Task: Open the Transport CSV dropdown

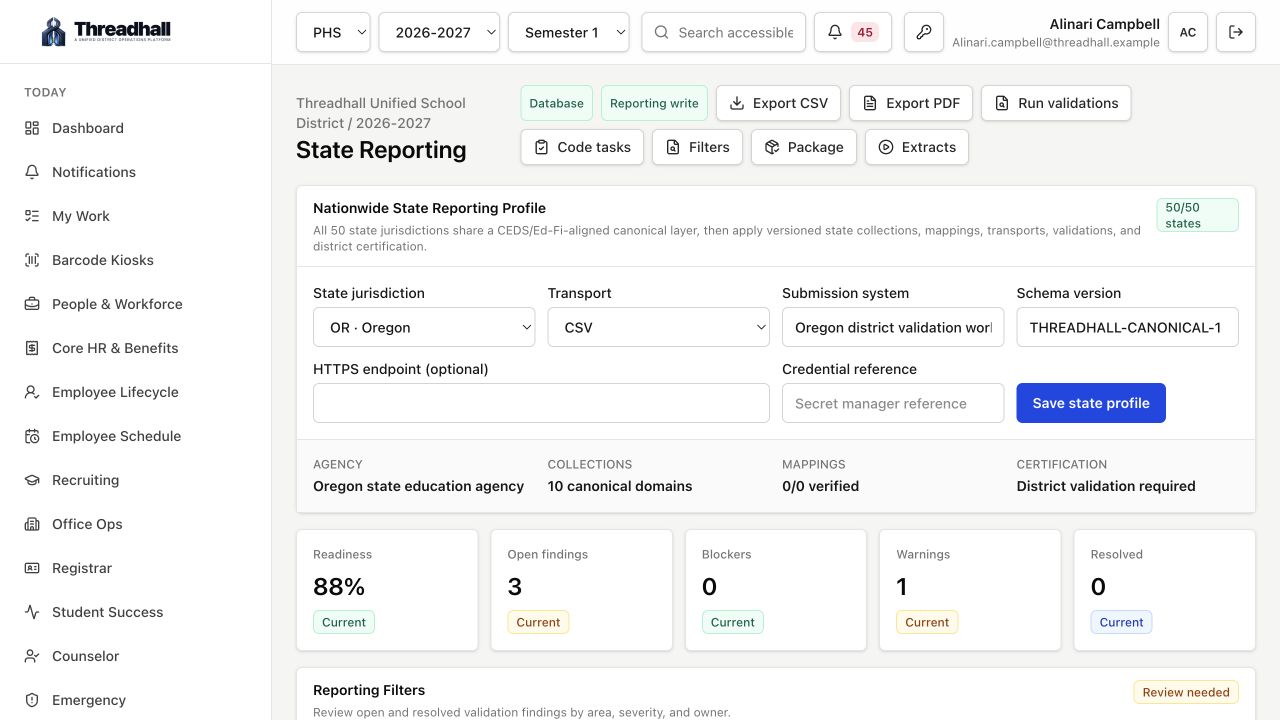Action: click(658, 327)
